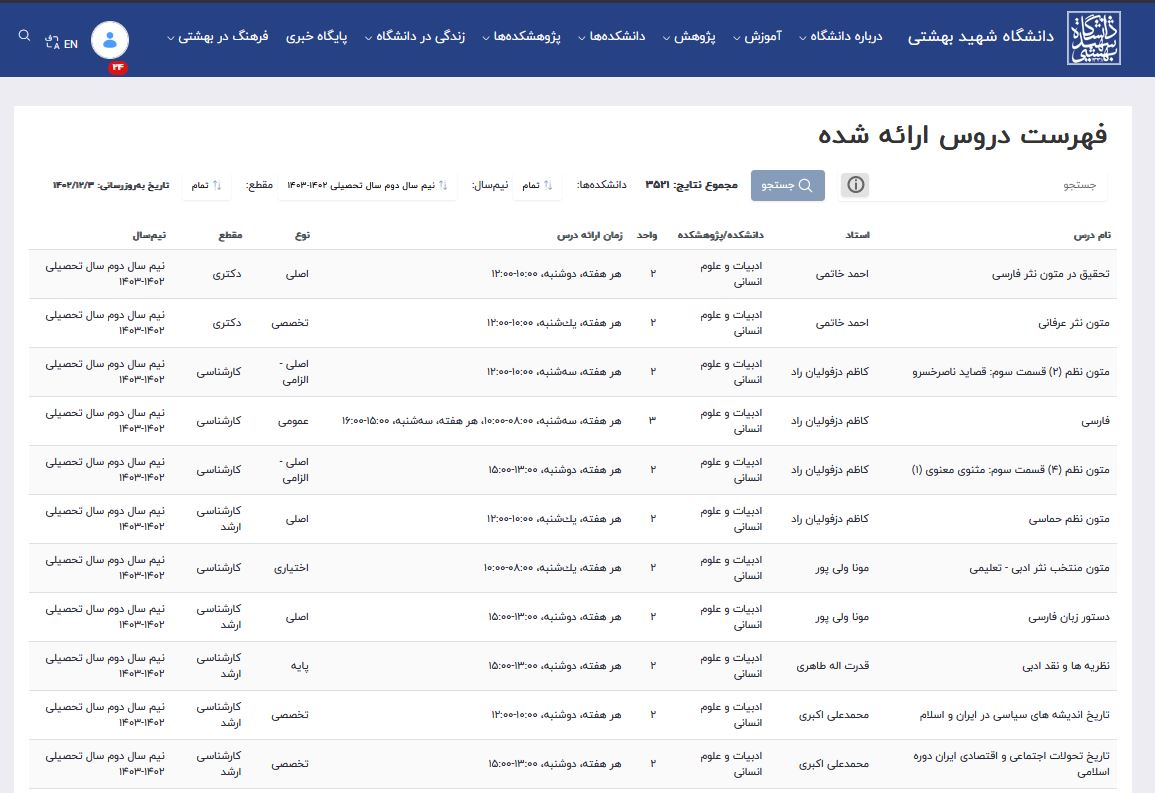1155x793 pixels.
Task: Open the مقطع degree level filter dropdown
Action: (206, 185)
